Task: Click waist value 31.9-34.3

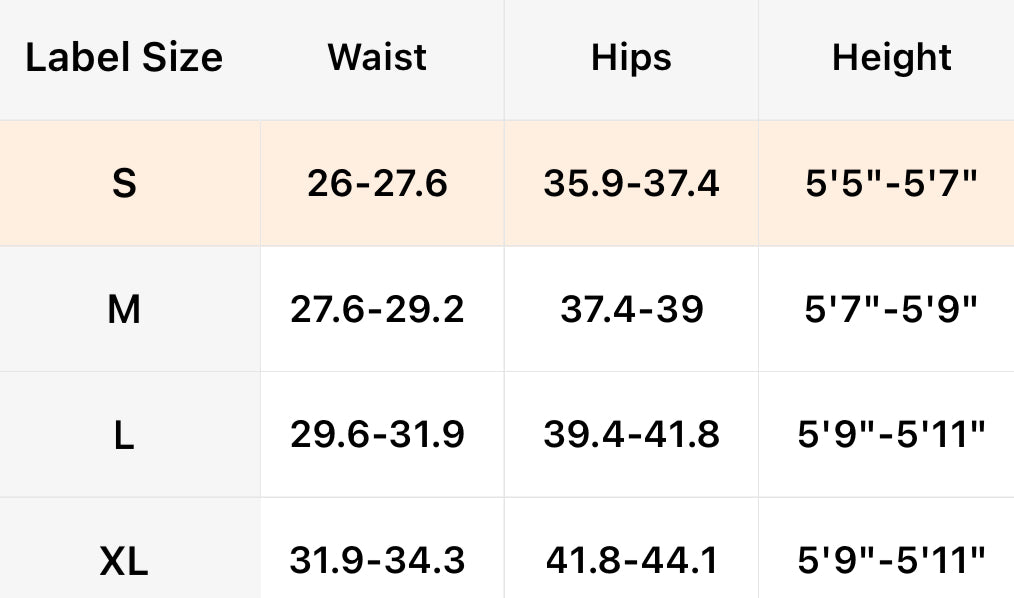Action: tap(377, 561)
